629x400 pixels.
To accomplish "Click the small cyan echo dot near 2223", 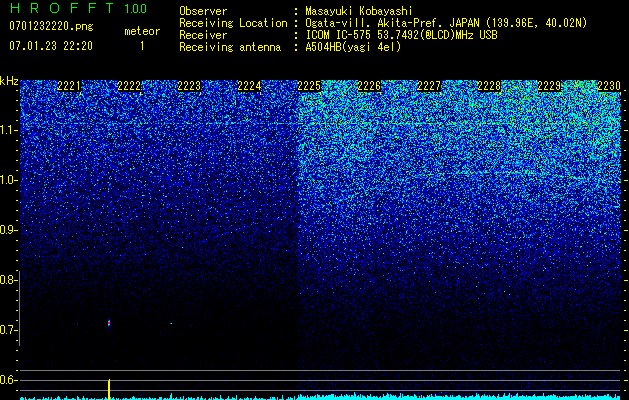I will point(171,323).
